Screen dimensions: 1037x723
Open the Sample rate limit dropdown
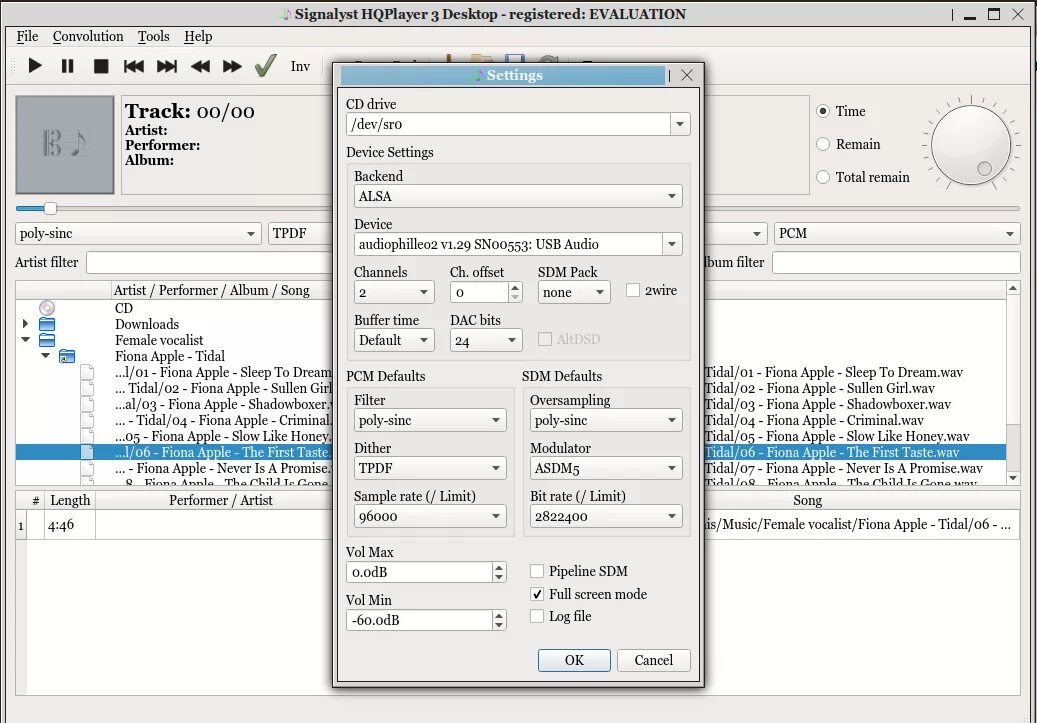tap(430, 517)
